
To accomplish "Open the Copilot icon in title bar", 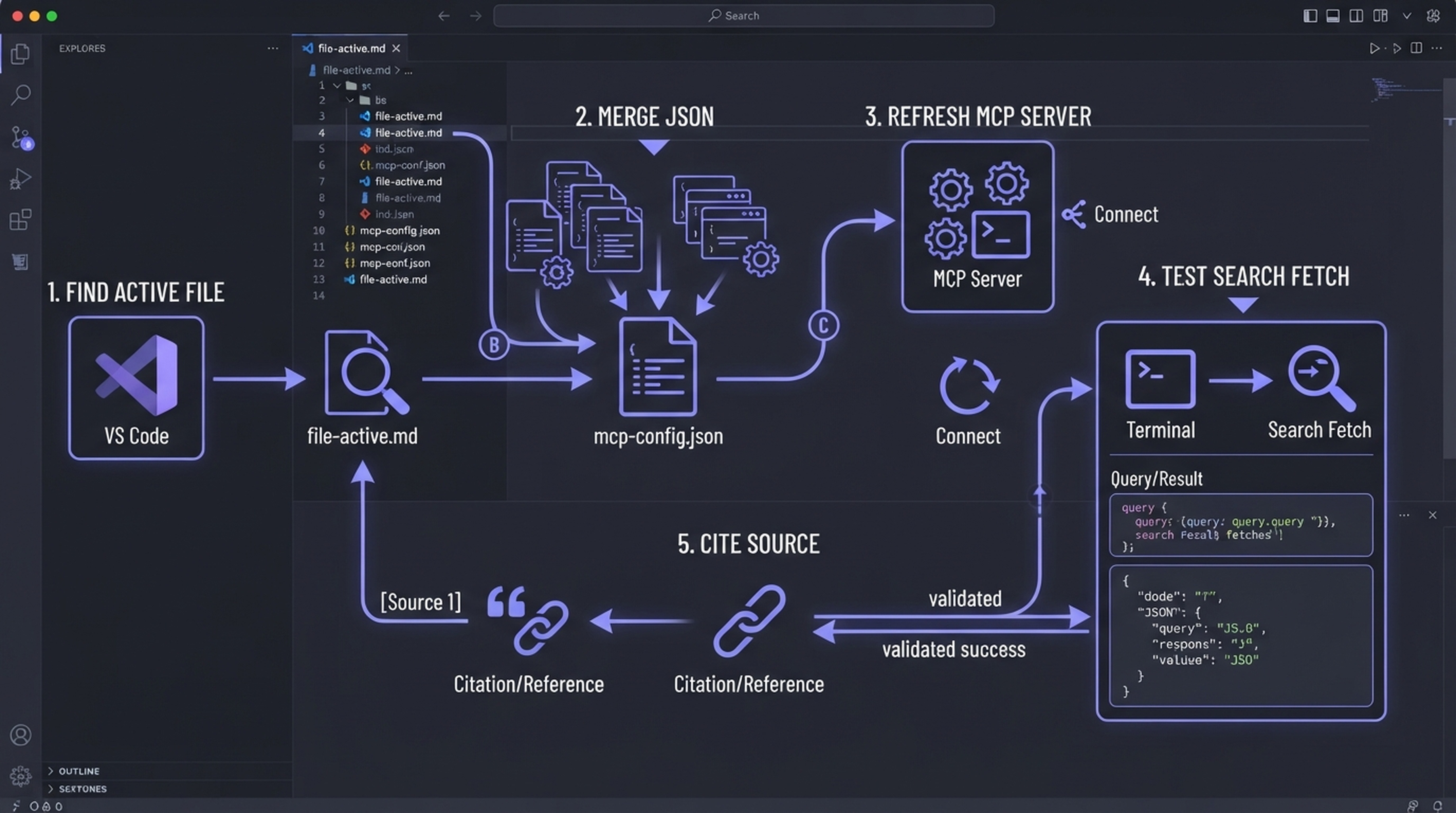I will click(x=1433, y=16).
